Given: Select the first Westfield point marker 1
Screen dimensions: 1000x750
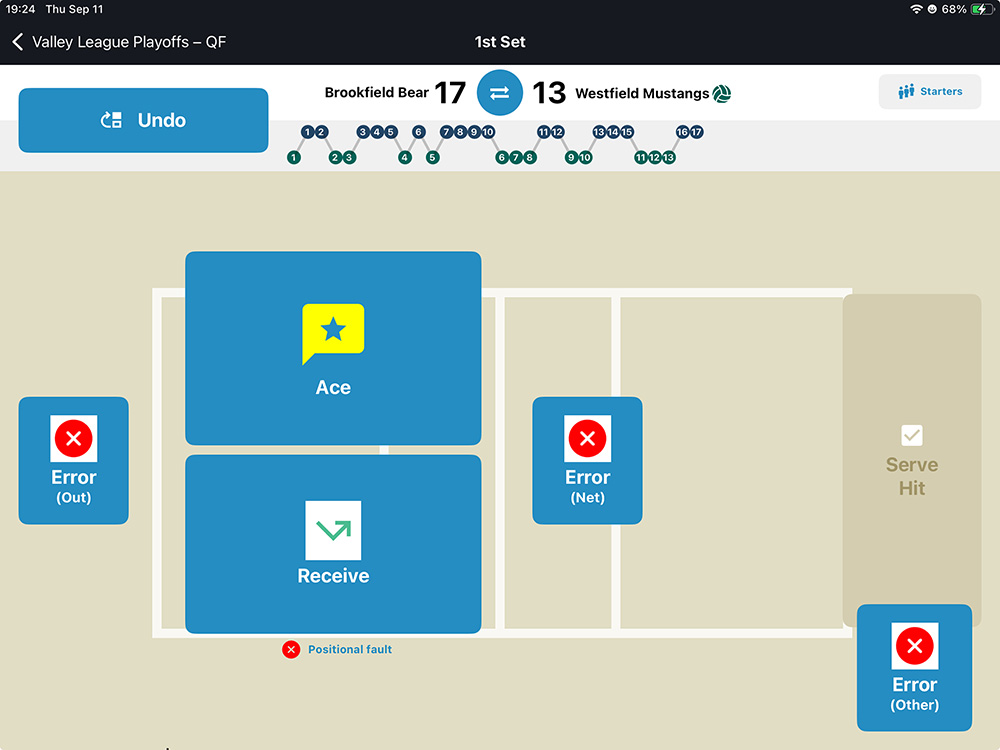Looking at the screenshot, I should click(x=293, y=158).
